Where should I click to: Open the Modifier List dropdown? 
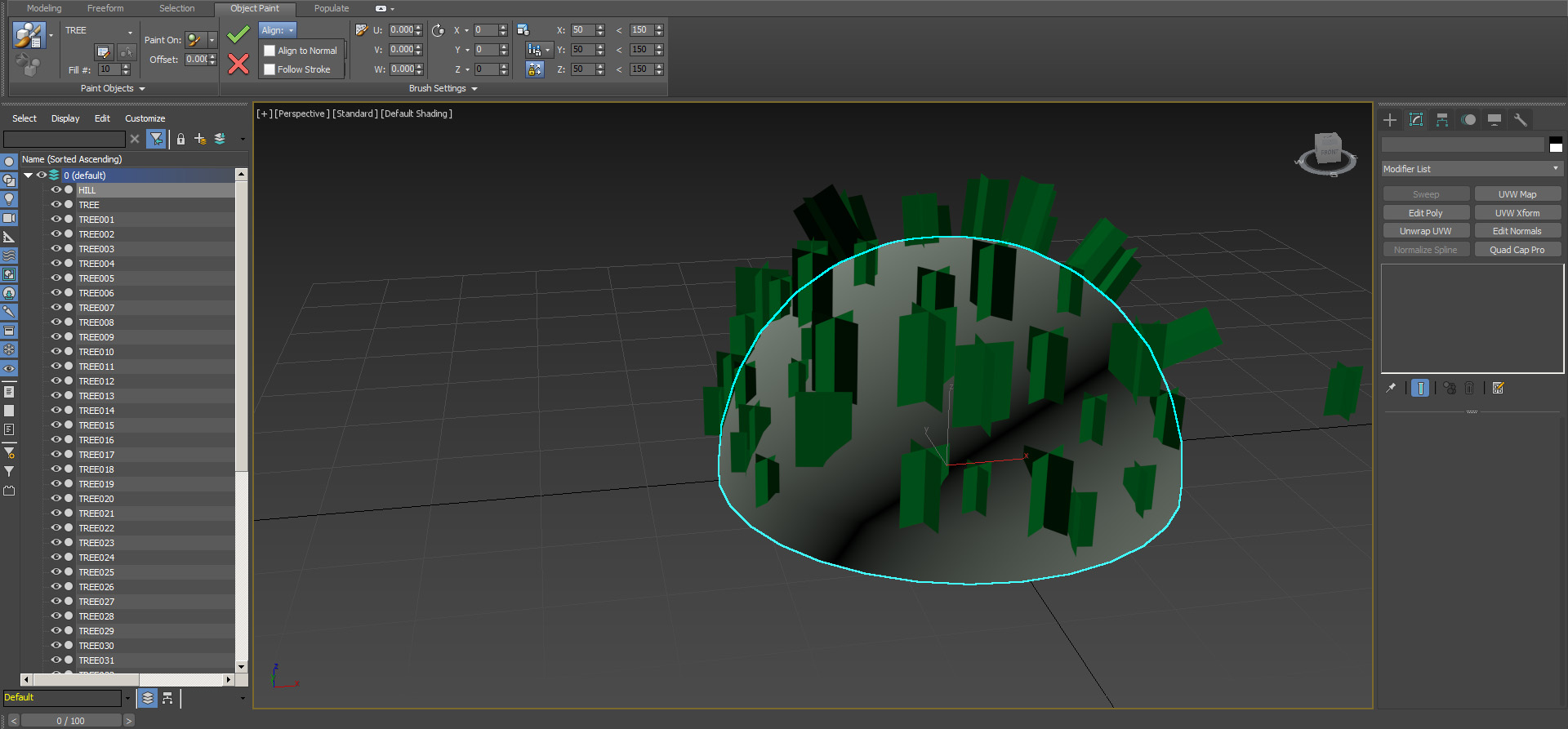click(x=1471, y=169)
